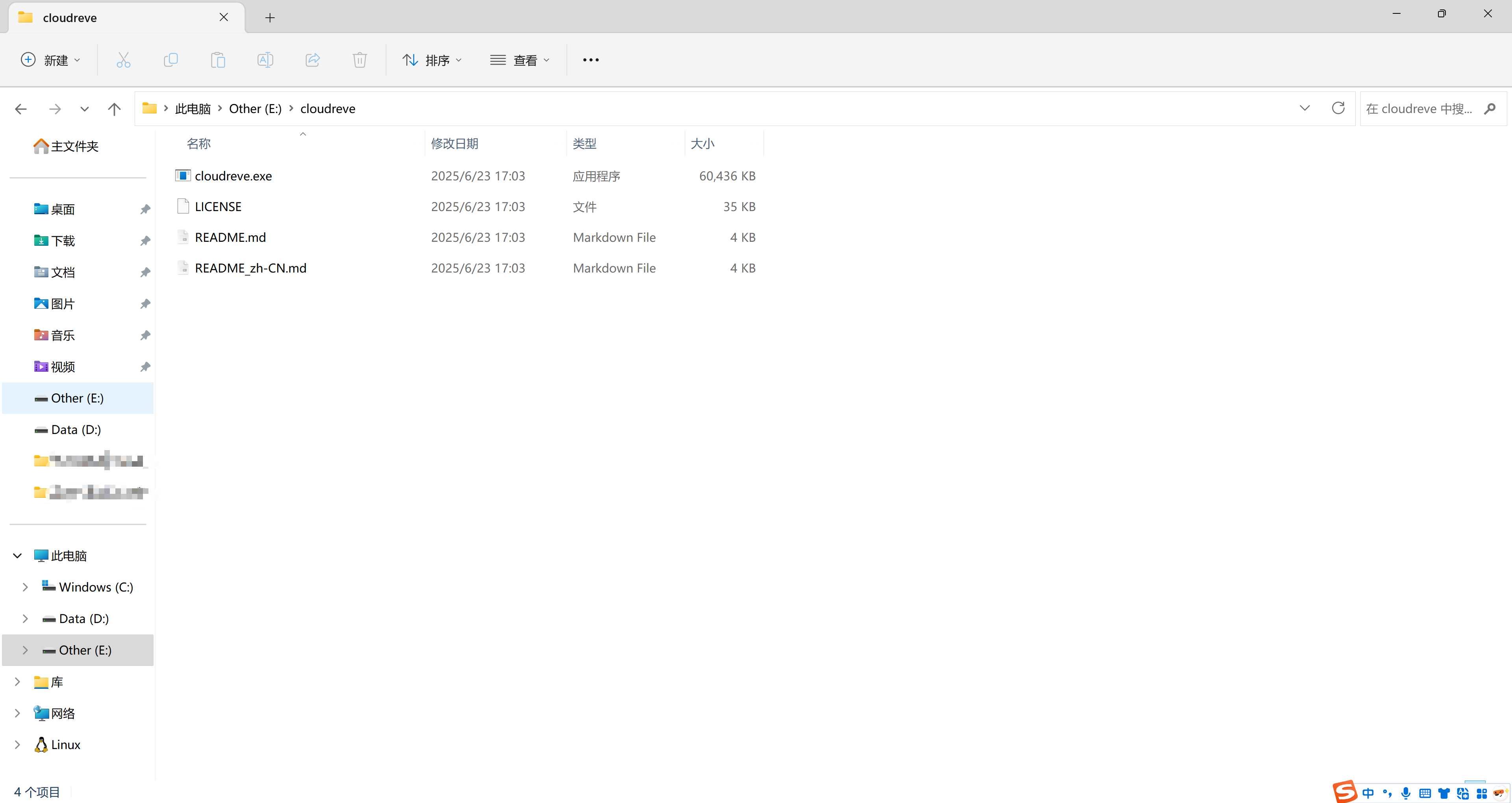The image size is (1512, 803).
Task: Click the Share icon in toolbar
Action: (x=313, y=60)
